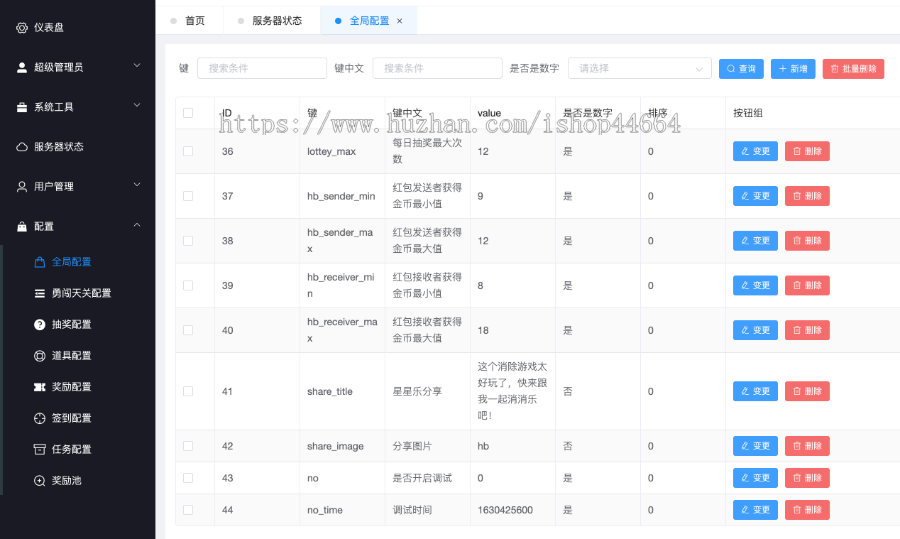Click the 服务器状态 cloud icon in sidebar
The width and height of the screenshot is (900, 539).
point(22,146)
